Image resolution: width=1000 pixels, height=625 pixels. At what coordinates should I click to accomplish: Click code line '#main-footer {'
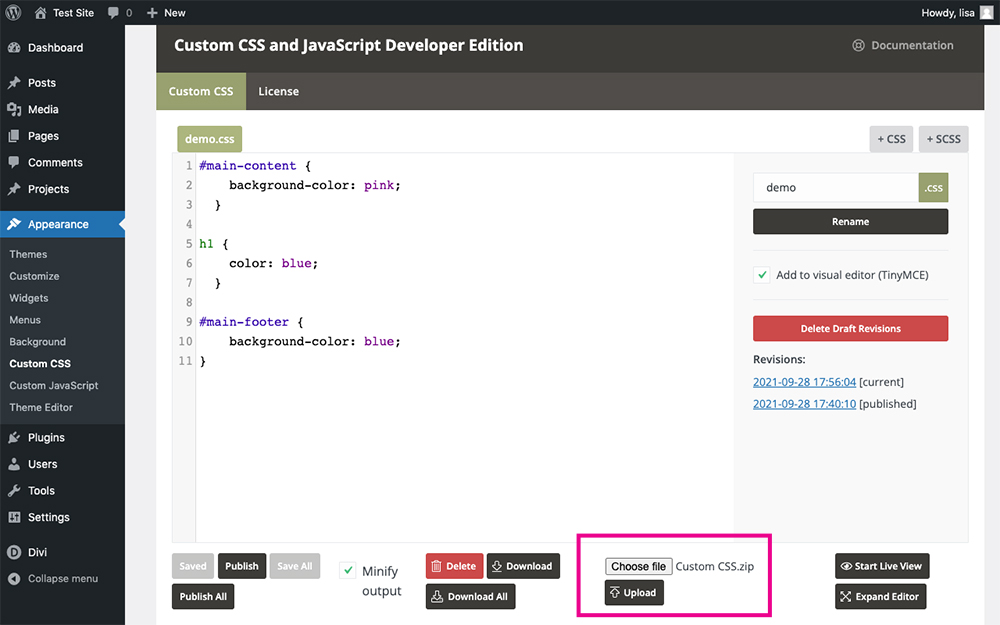[251, 322]
